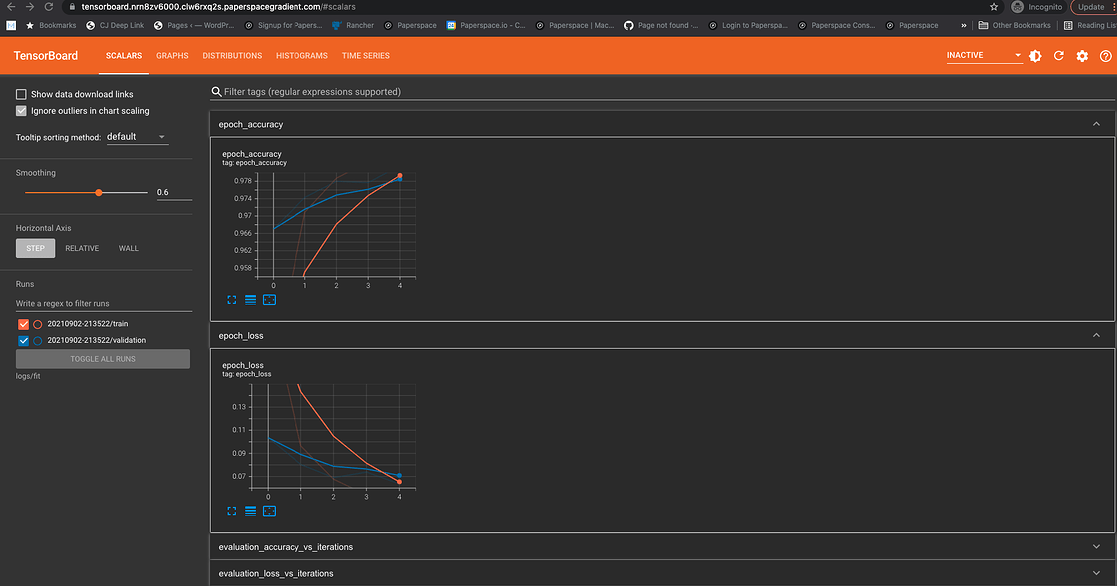This screenshot has width=1117, height=586.
Task: Click the logs/fit directory text
Action: pos(28,376)
